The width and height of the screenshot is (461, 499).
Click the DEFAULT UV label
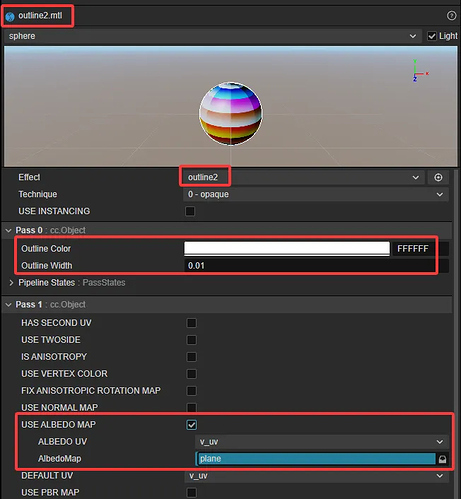[x=47, y=476]
